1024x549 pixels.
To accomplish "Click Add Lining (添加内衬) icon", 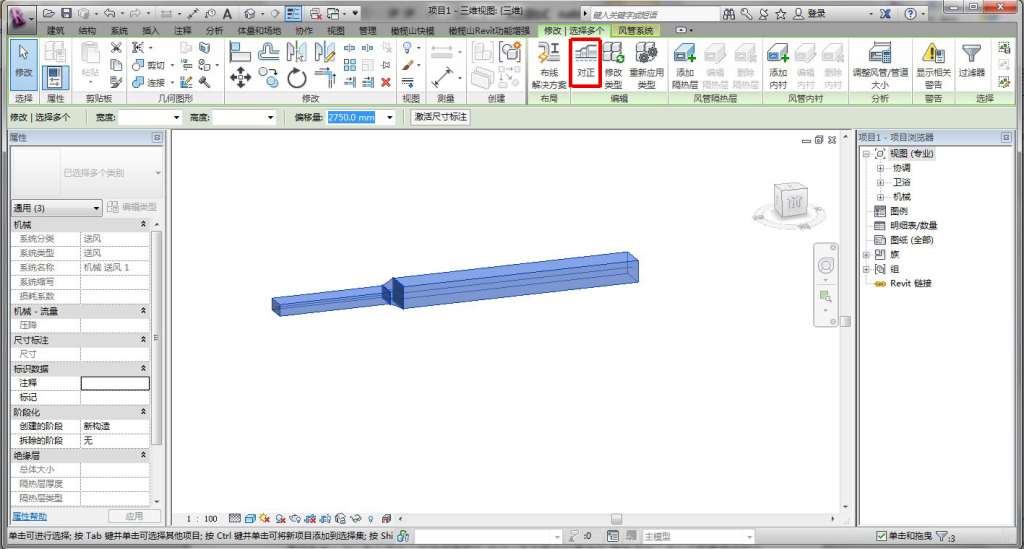I will tap(778, 65).
